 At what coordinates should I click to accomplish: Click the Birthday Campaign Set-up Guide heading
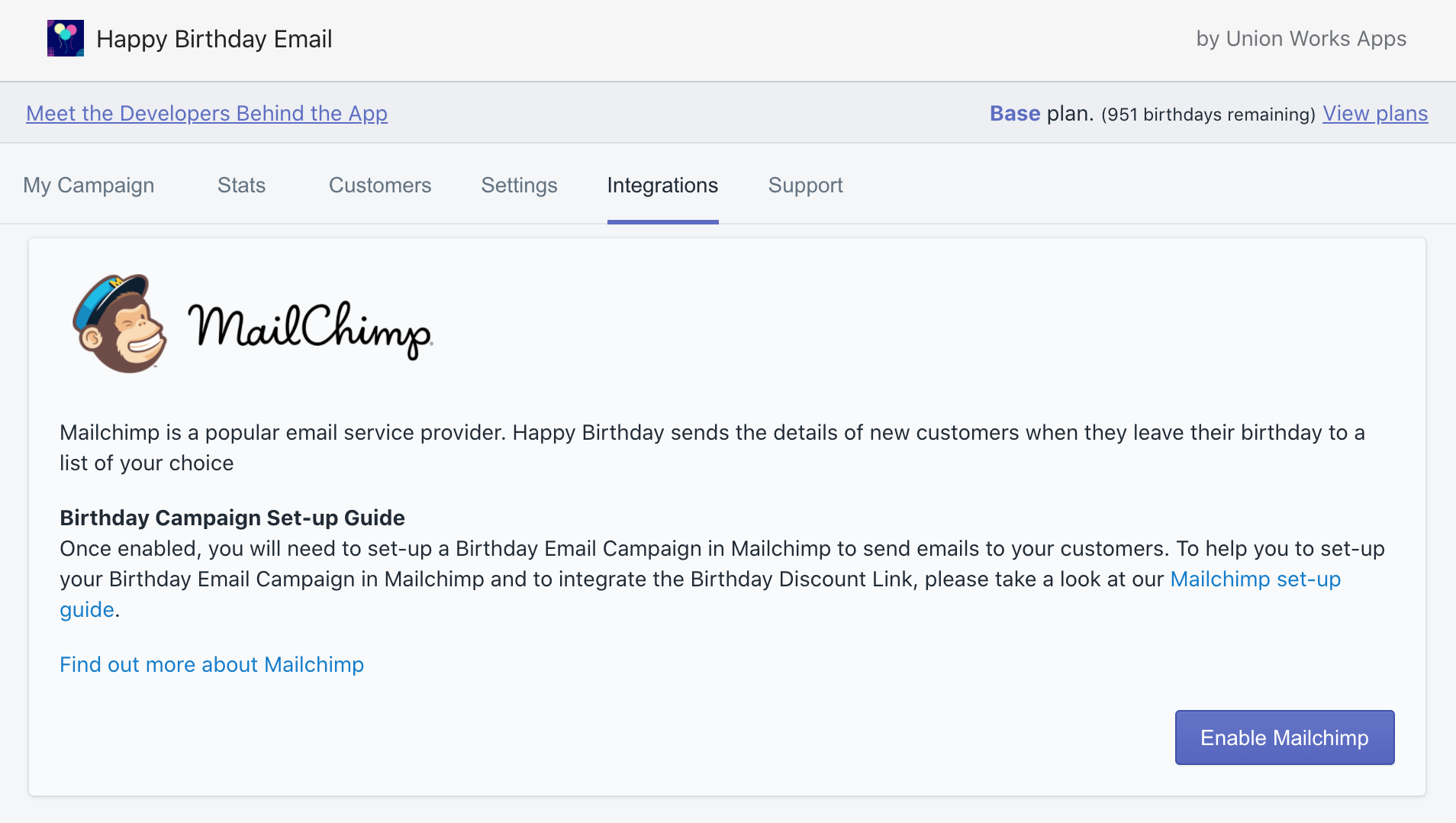click(232, 518)
